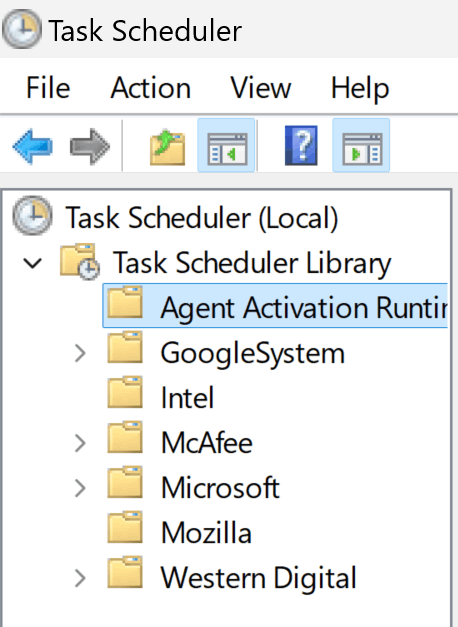
Task: Open the Help menu
Action: pos(360,89)
